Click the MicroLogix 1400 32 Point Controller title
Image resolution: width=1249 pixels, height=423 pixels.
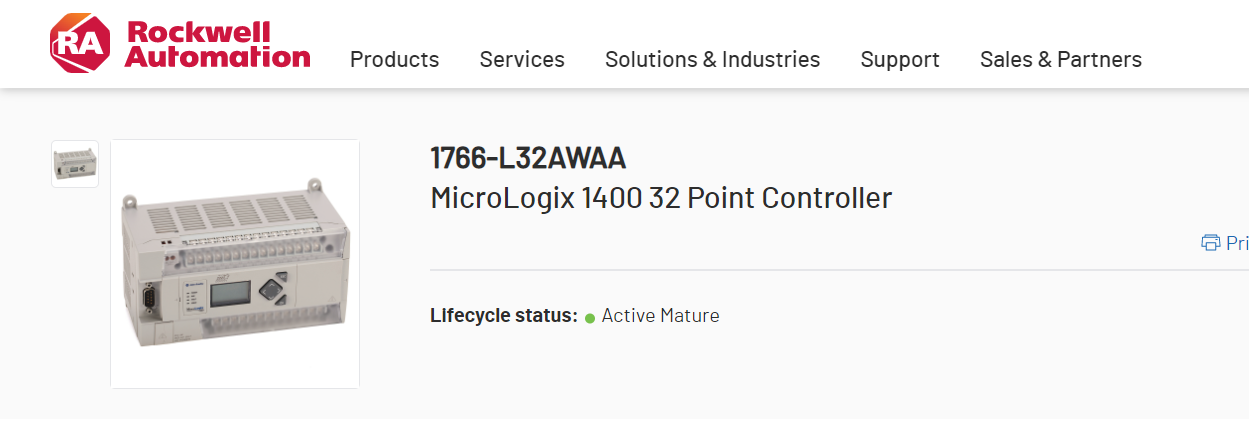pyautogui.click(x=661, y=198)
